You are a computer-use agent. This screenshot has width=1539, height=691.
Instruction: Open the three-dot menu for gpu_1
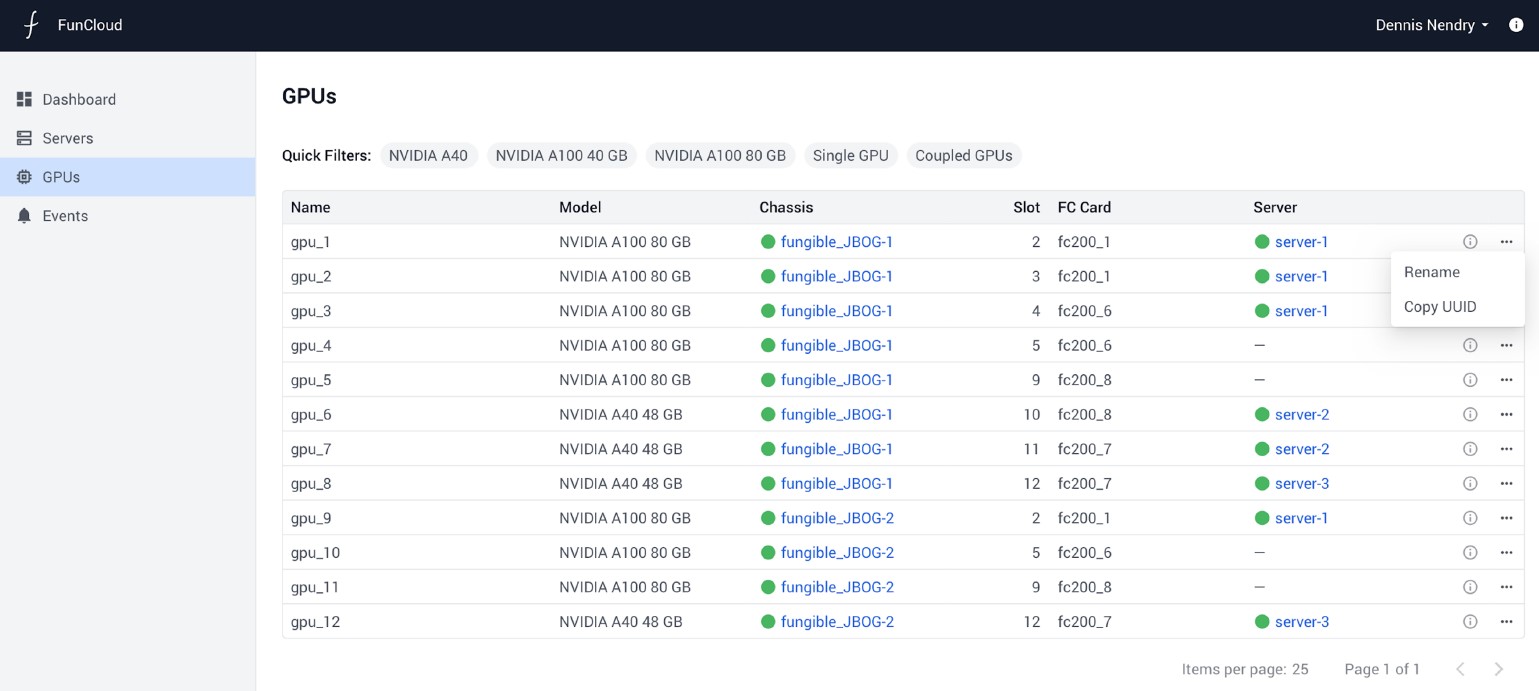click(1506, 242)
